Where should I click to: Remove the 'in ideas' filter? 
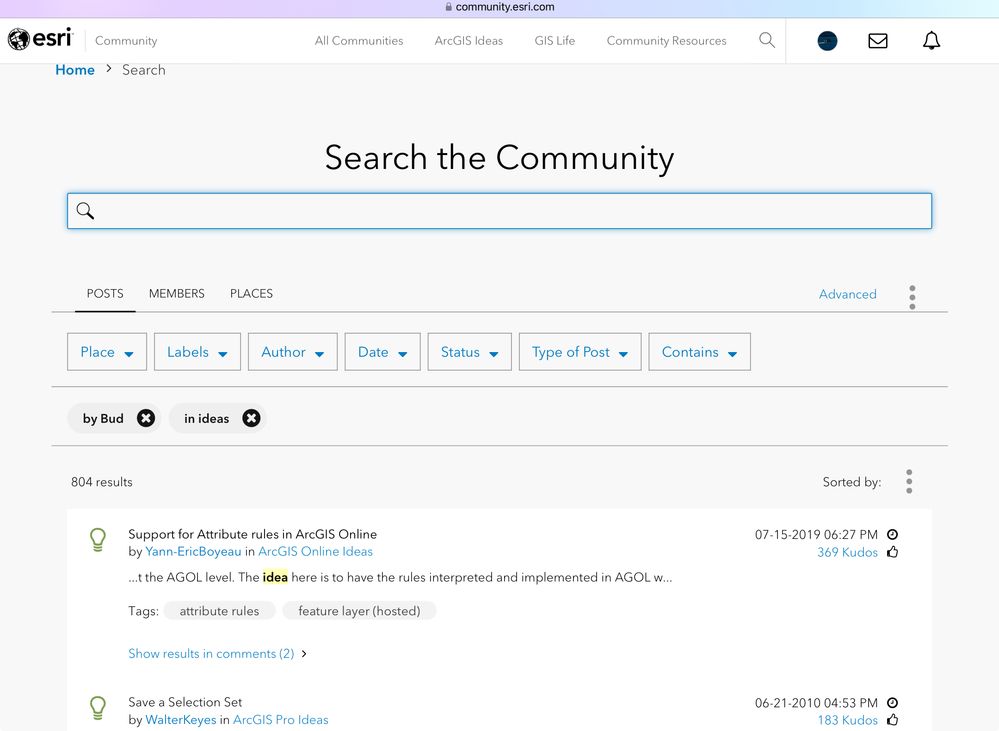click(x=252, y=418)
